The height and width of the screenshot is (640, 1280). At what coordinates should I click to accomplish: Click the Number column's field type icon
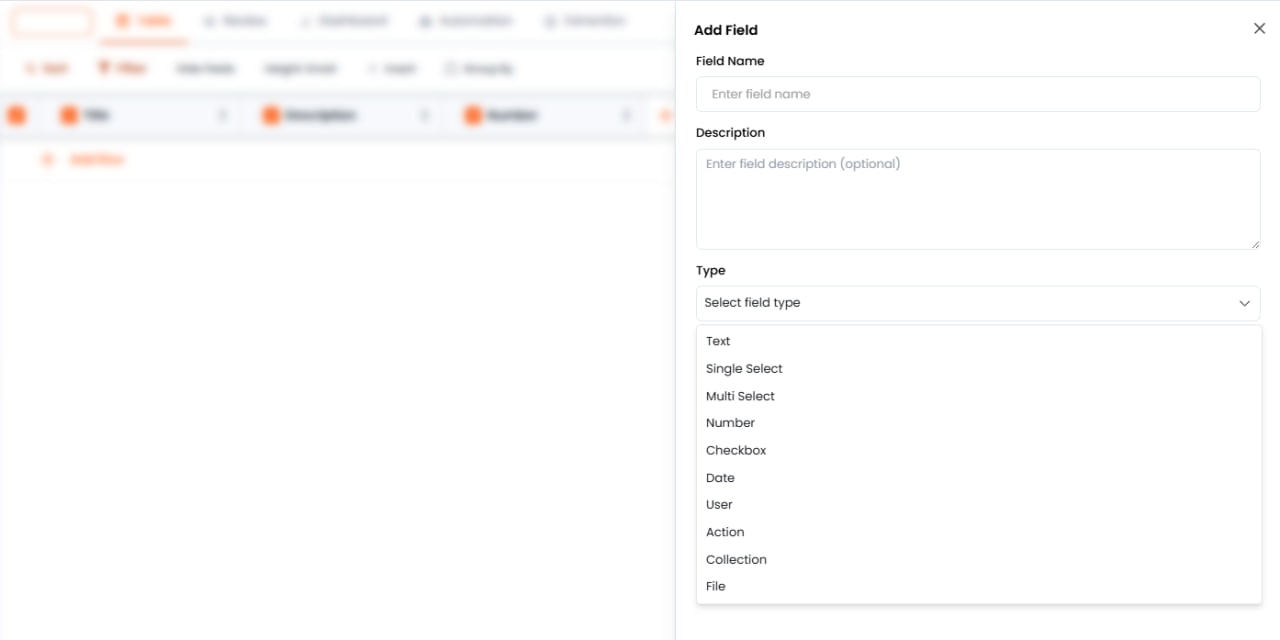472,114
